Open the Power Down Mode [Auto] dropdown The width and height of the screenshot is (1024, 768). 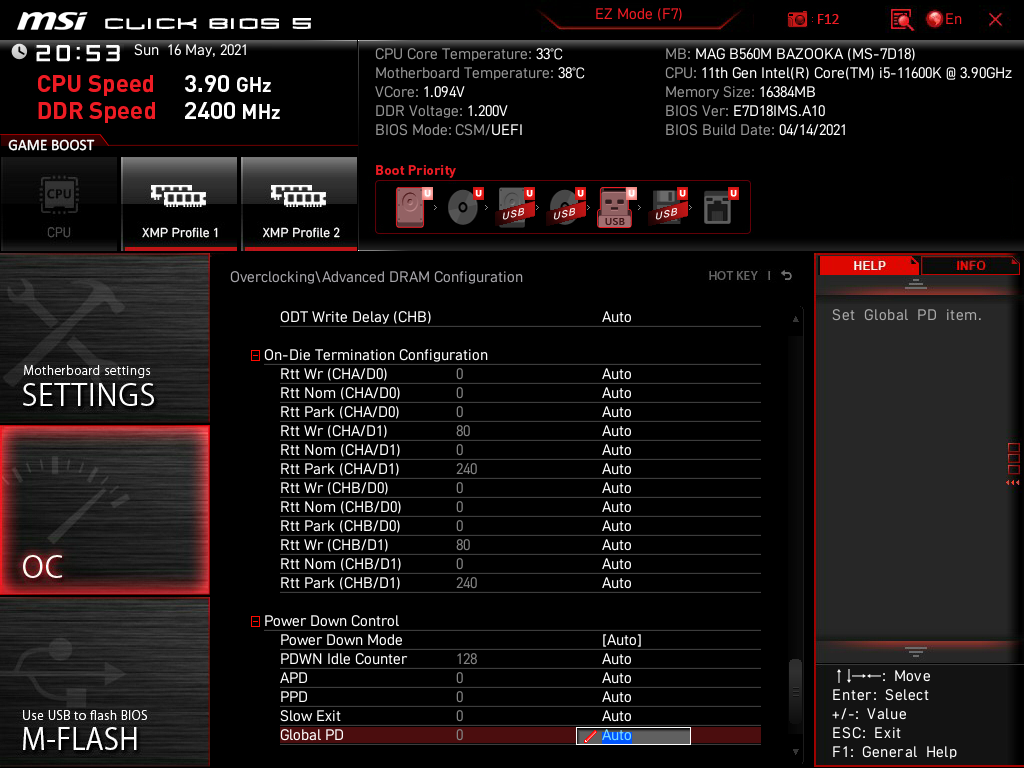pyautogui.click(x=621, y=640)
